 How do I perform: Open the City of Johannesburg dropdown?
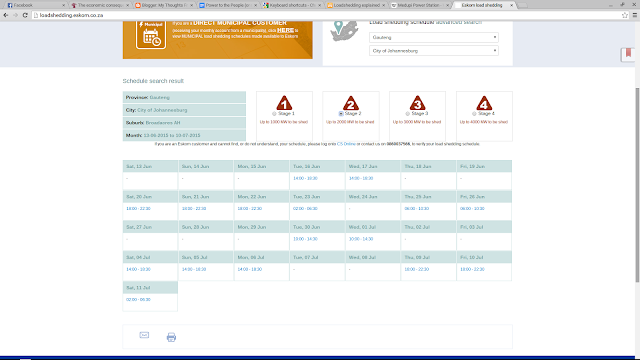(433, 51)
